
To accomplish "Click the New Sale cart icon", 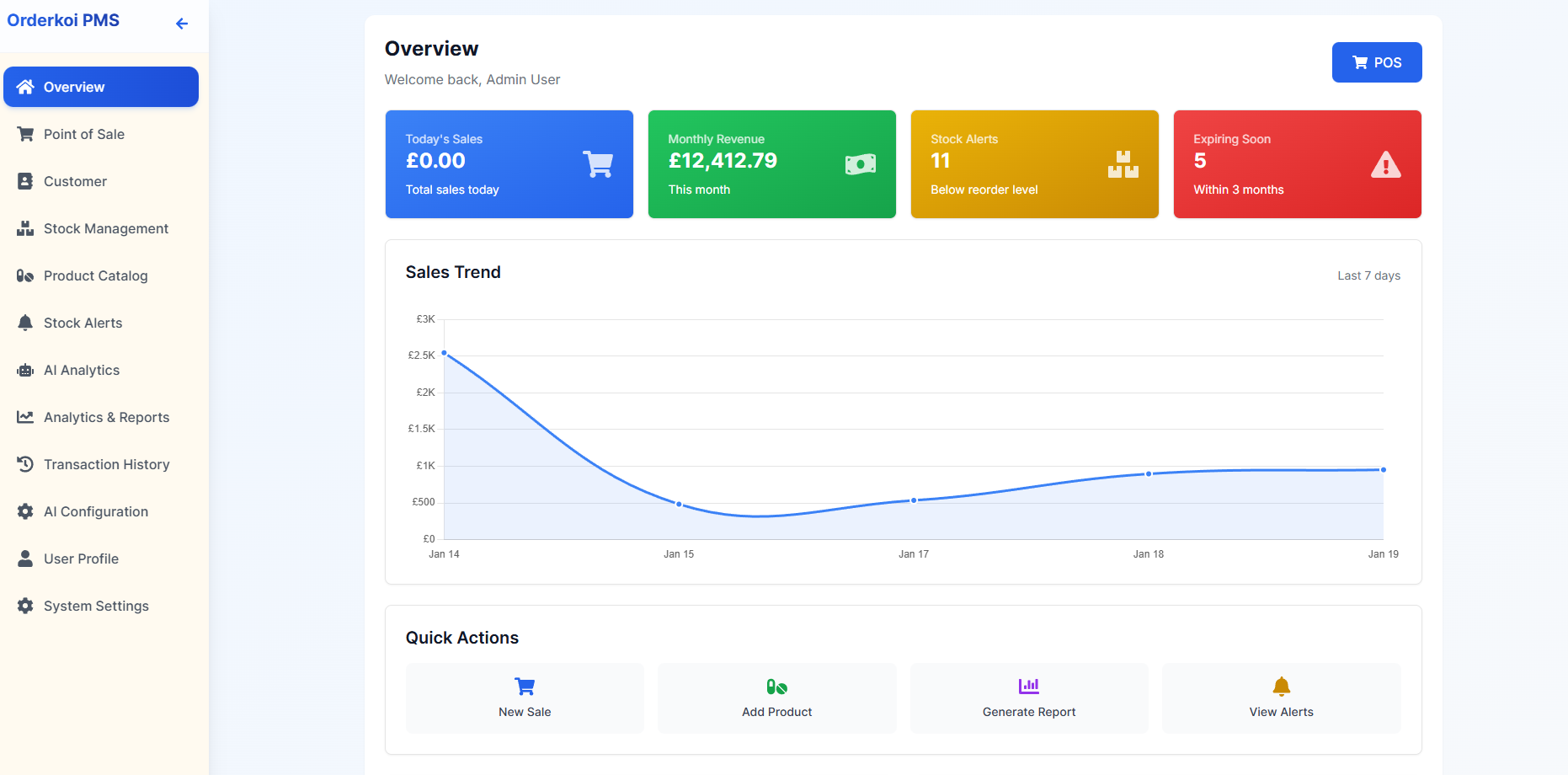I will click(524, 686).
